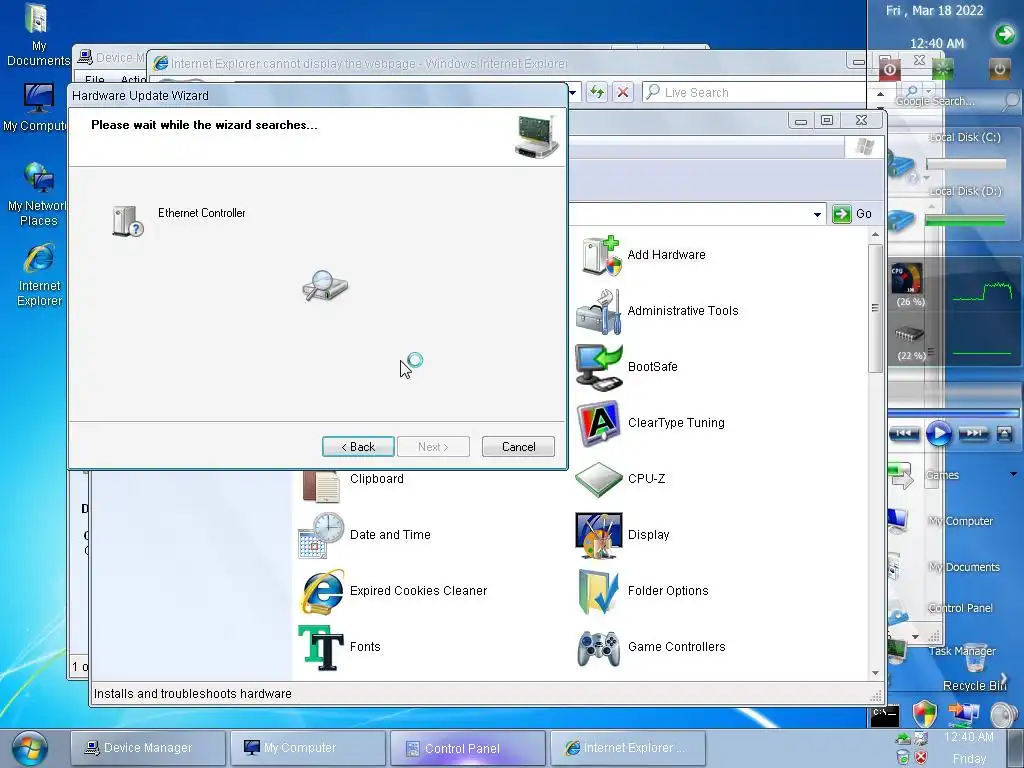Image resolution: width=1024 pixels, height=768 pixels.
Task: Click CPU usage meter gadget icon
Action: pyautogui.click(x=907, y=278)
